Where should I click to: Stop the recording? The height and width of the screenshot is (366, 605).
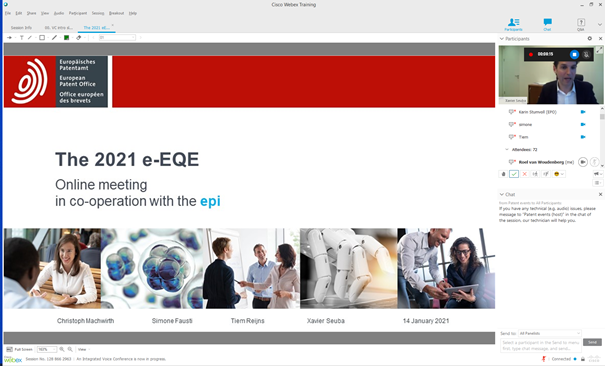[574, 54]
